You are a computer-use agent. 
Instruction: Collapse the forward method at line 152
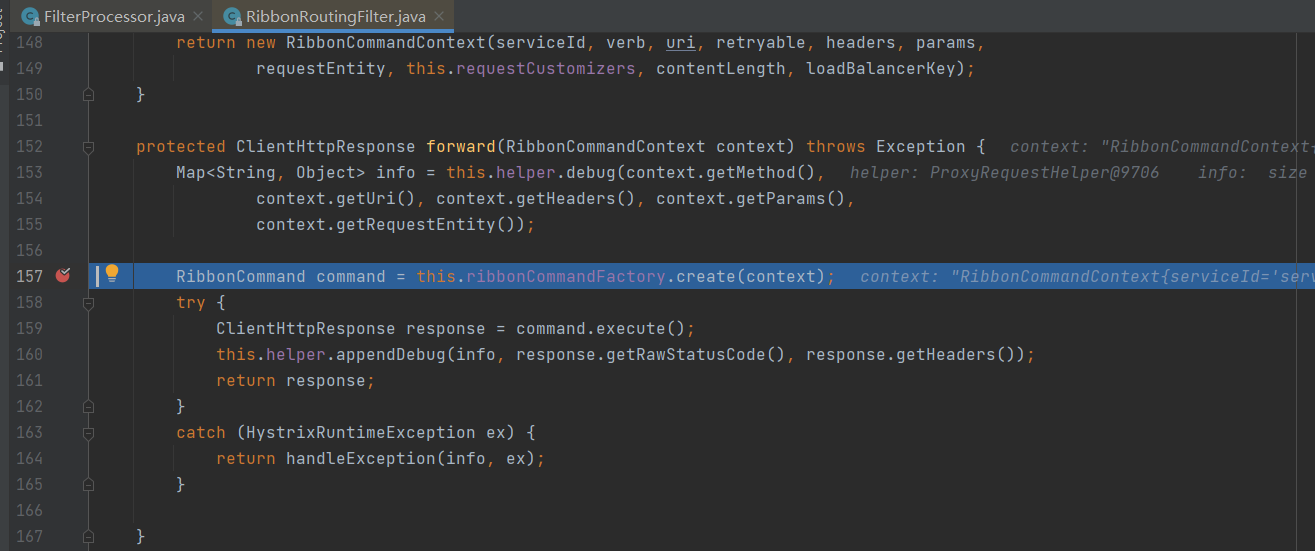[x=89, y=147]
